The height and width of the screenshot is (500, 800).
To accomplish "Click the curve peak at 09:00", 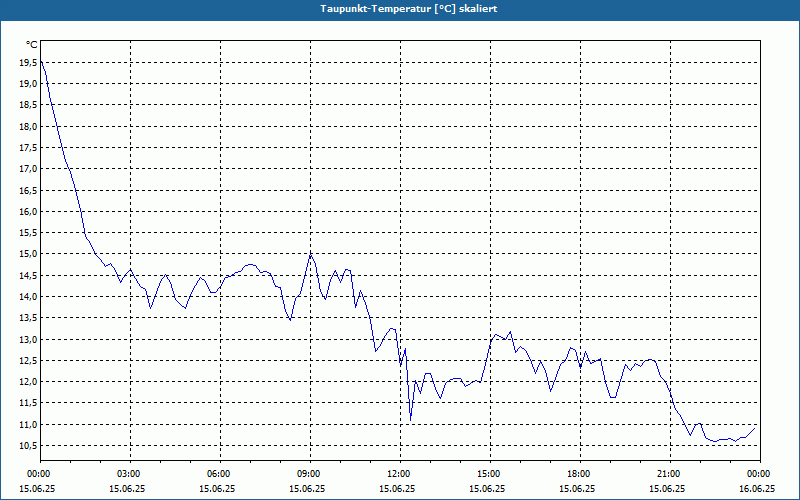I will pyautogui.click(x=311, y=254).
